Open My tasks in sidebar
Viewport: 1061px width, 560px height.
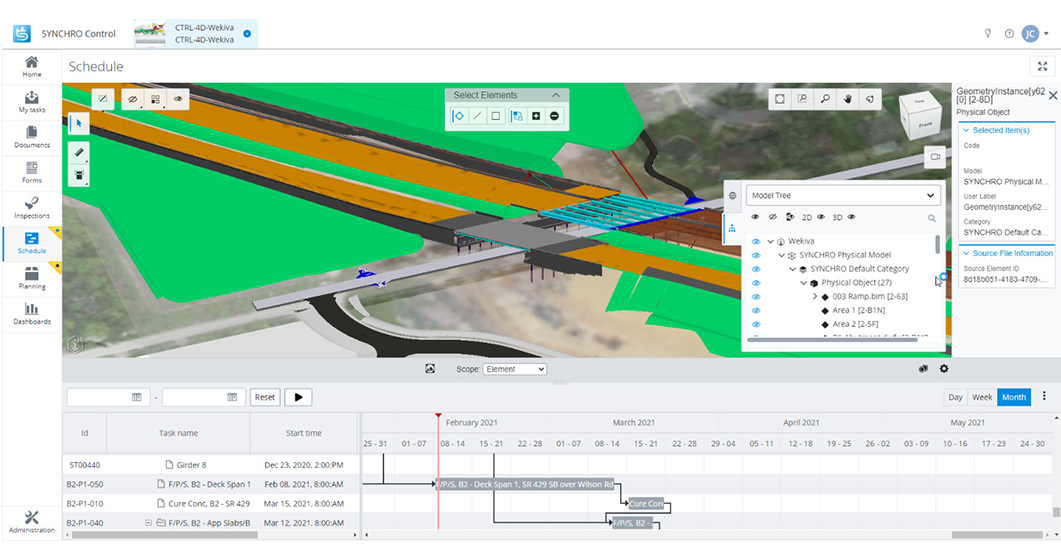coord(32,101)
